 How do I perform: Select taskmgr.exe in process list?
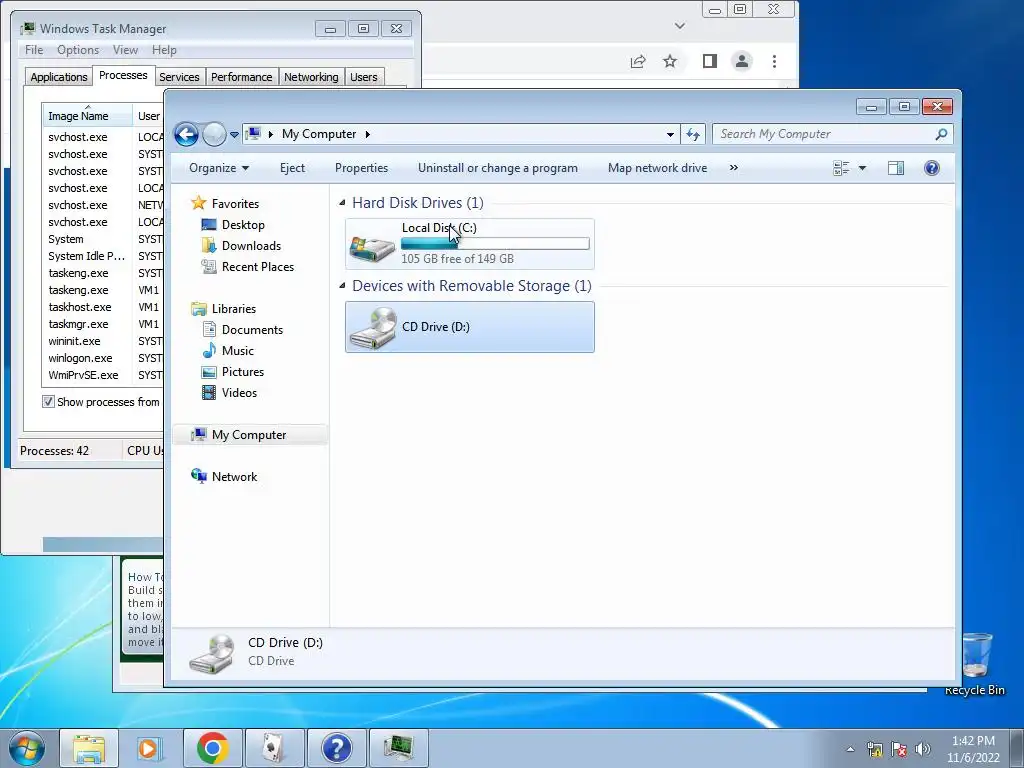point(78,324)
